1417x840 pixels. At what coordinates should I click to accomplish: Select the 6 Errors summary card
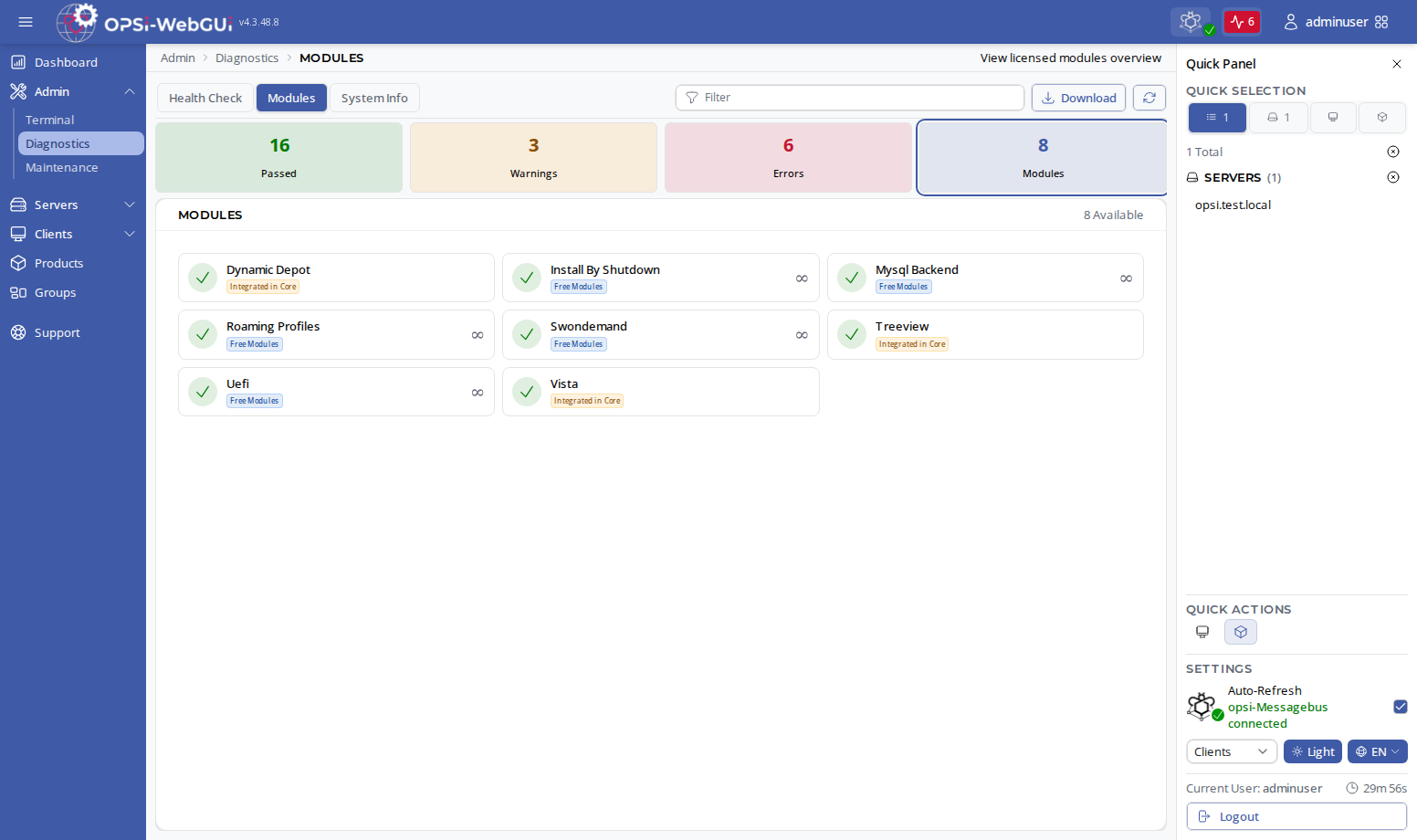tap(788, 157)
